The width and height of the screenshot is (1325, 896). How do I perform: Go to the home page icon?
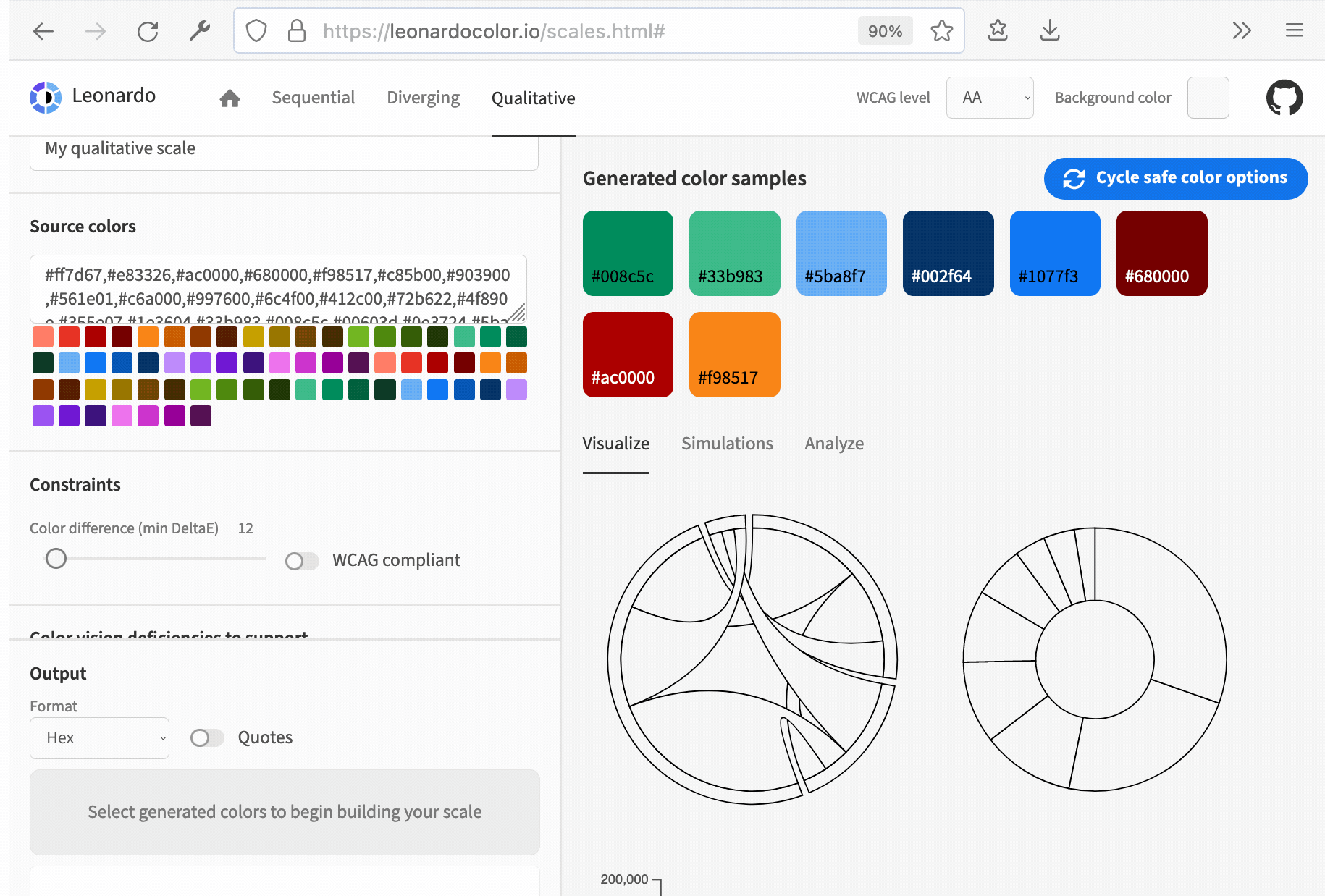(x=230, y=98)
